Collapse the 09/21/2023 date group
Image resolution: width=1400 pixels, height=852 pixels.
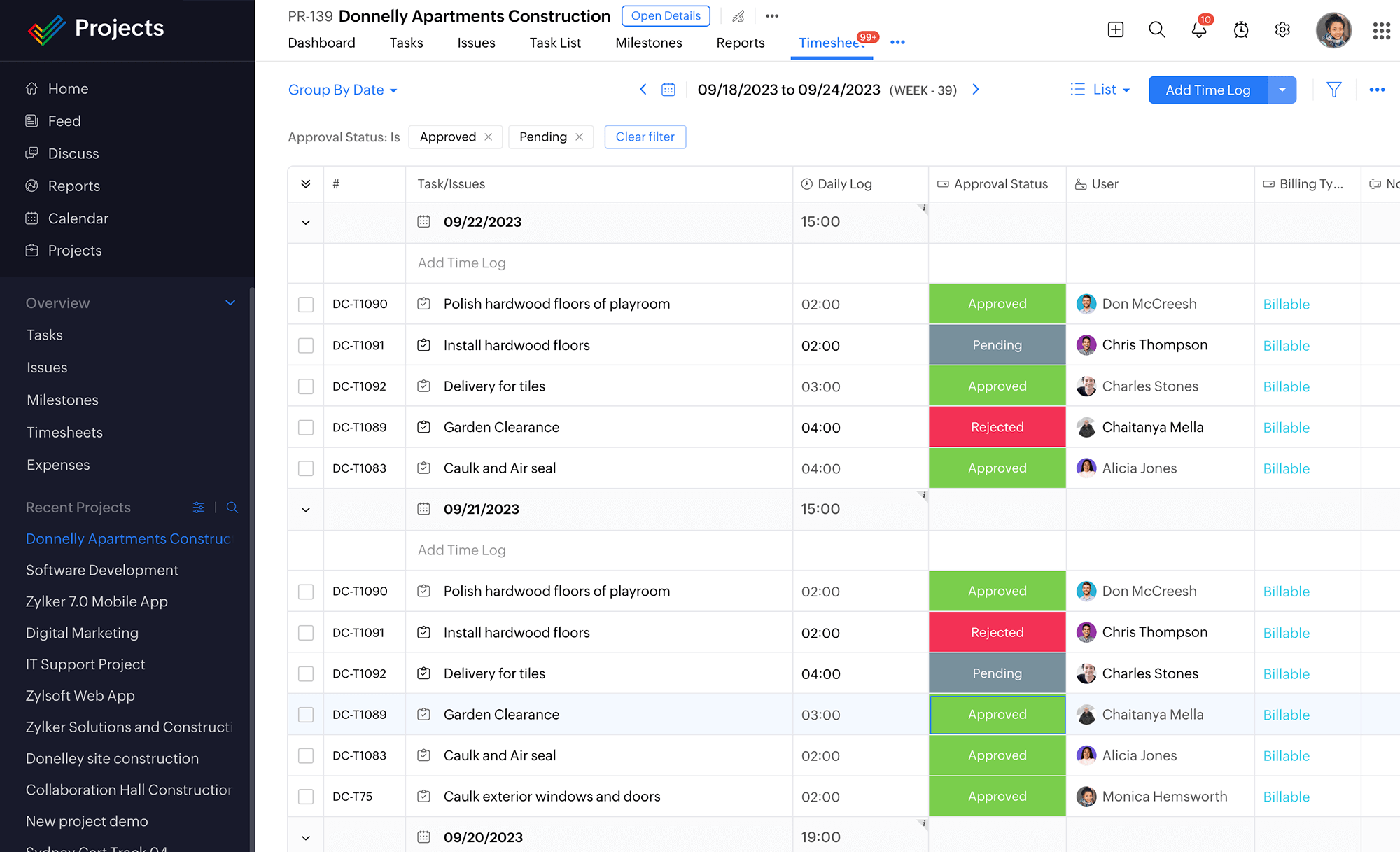(305, 509)
